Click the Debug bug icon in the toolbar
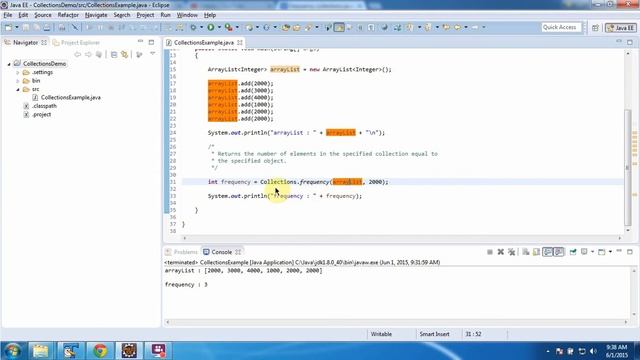The height and width of the screenshot is (360, 640). (x=193, y=27)
